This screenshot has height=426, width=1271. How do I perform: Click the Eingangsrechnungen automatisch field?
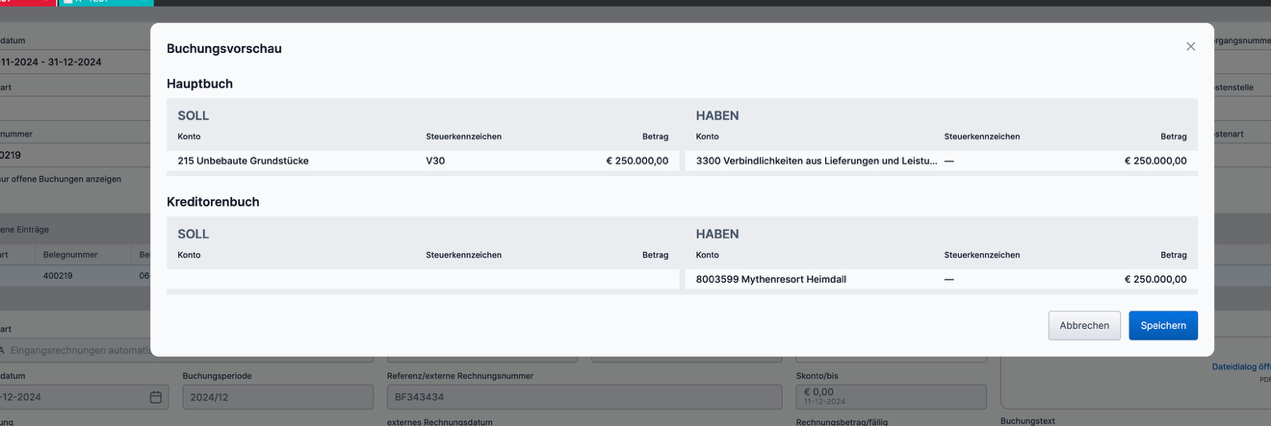pos(80,351)
